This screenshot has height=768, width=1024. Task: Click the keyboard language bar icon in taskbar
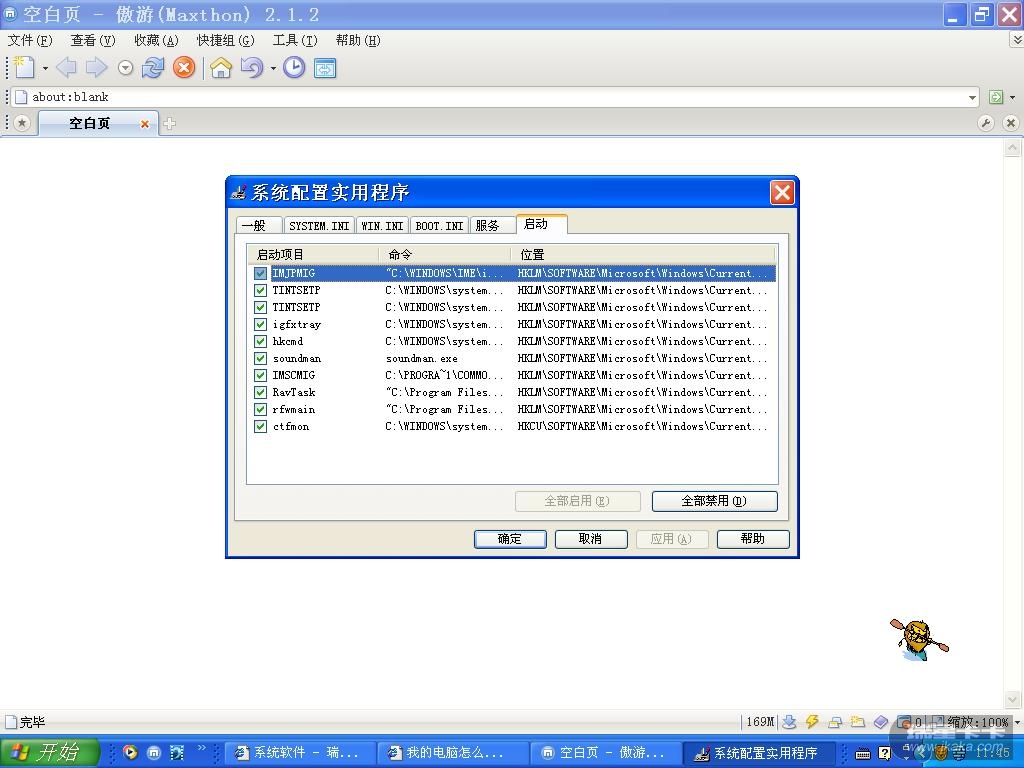[863, 754]
